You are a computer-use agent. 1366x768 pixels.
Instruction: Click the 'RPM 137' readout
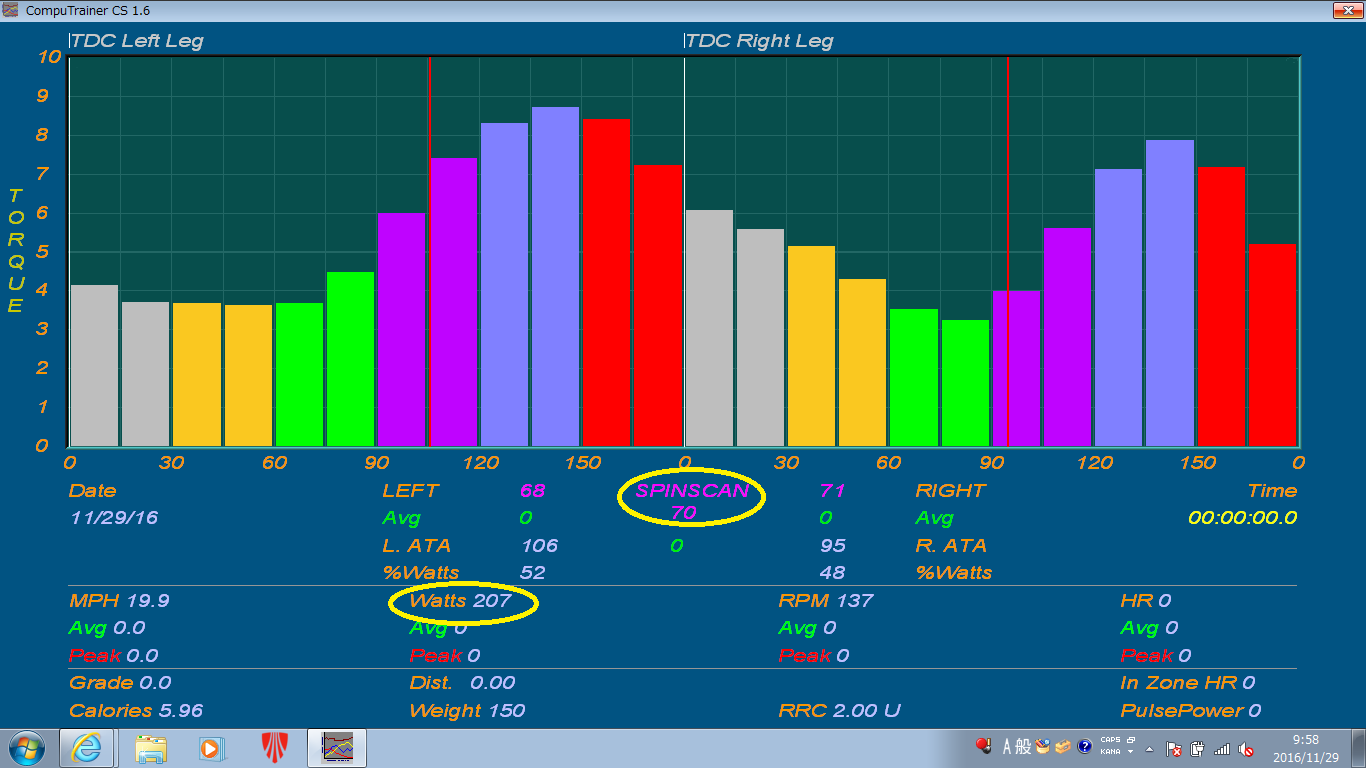(826, 600)
